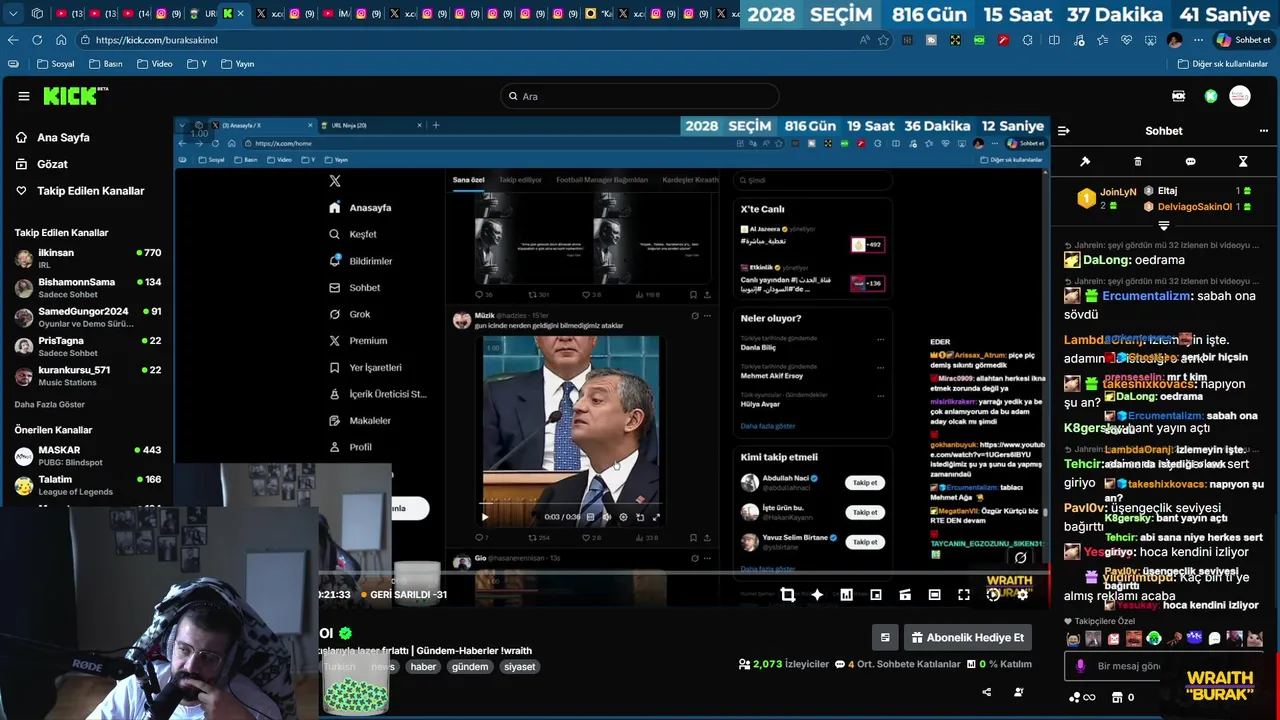Click the sparkle icon on player controls

point(817,594)
